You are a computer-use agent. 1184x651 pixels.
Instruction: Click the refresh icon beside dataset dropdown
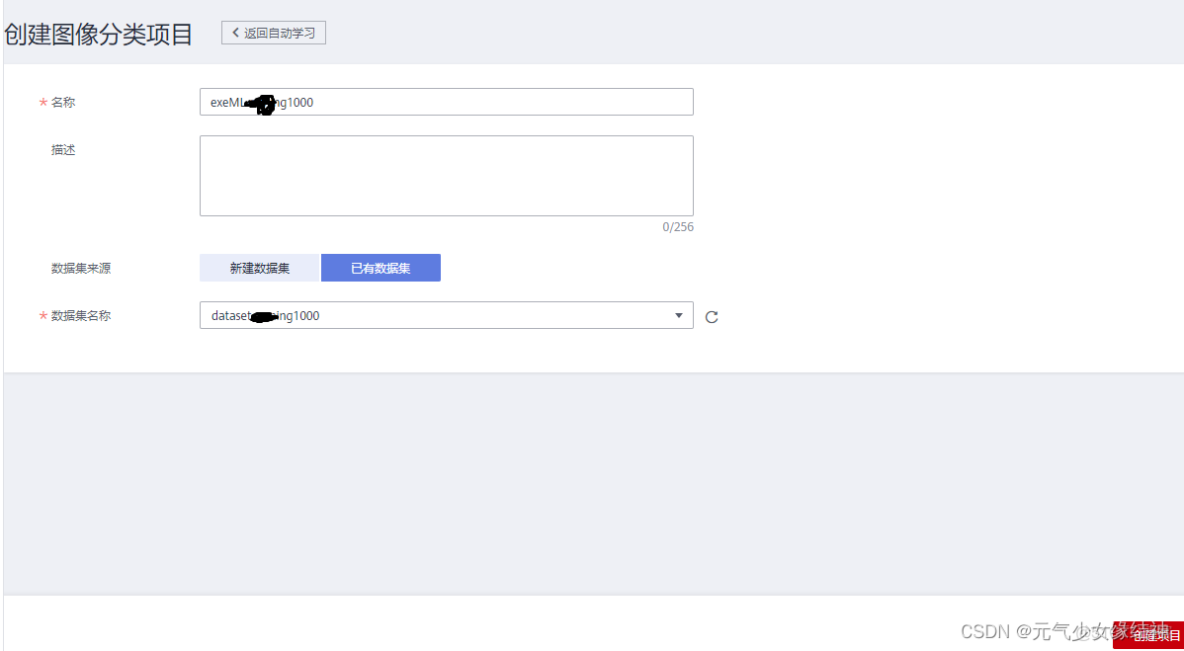pos(712,317)
